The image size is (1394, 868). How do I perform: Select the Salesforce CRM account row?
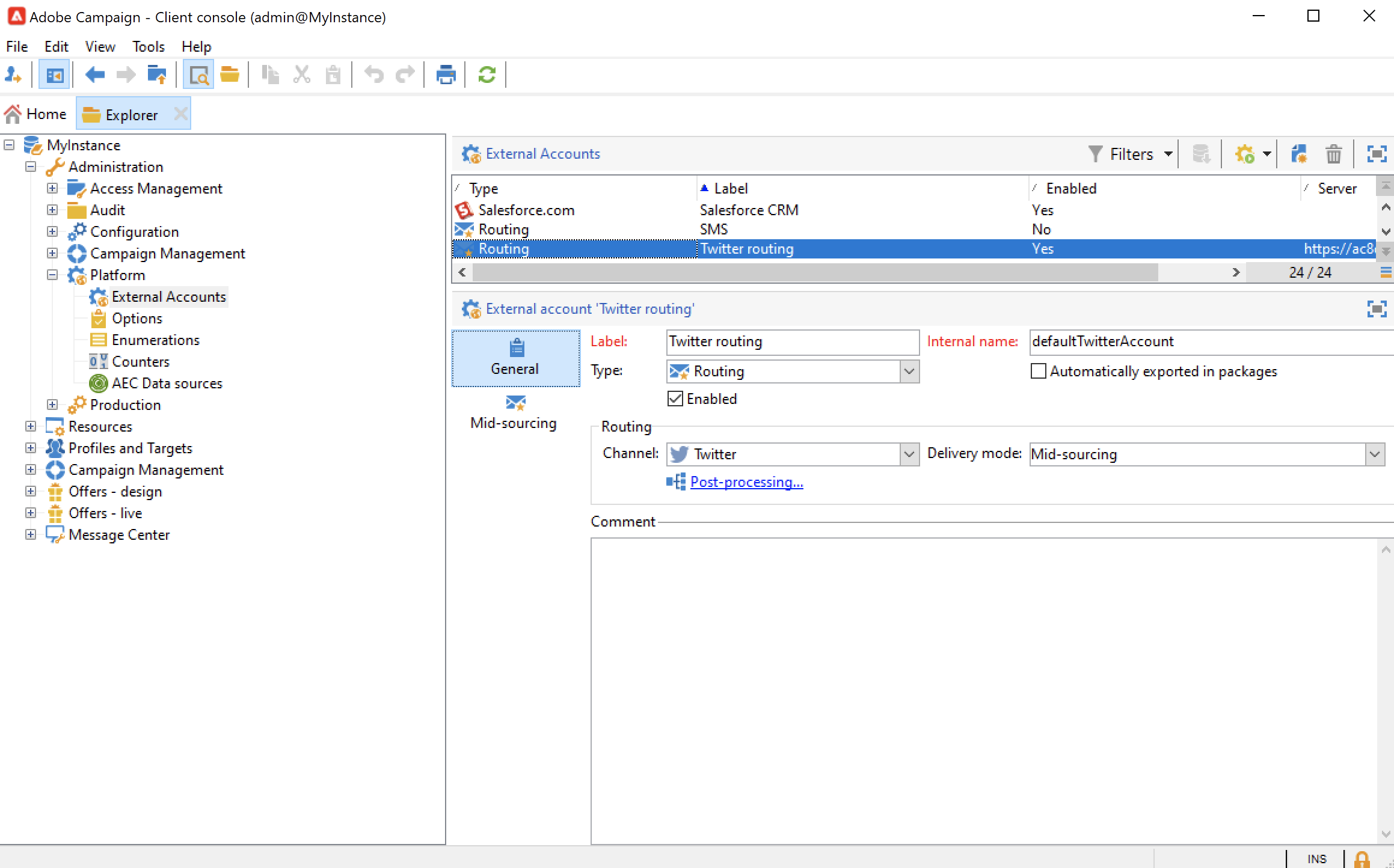[x=749, y=210]
